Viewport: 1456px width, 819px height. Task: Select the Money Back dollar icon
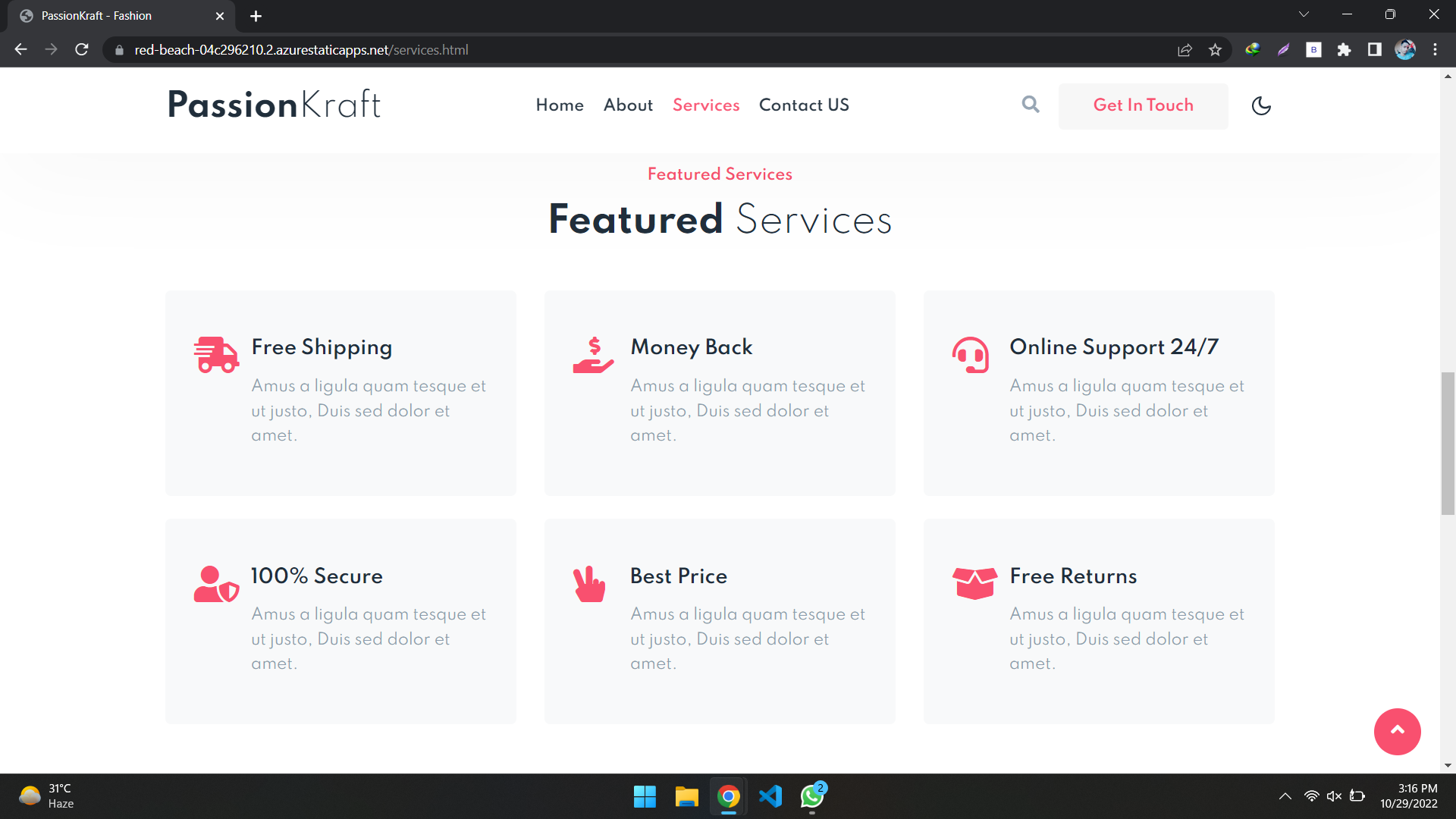pyautogui.click(x=595, y=354)
